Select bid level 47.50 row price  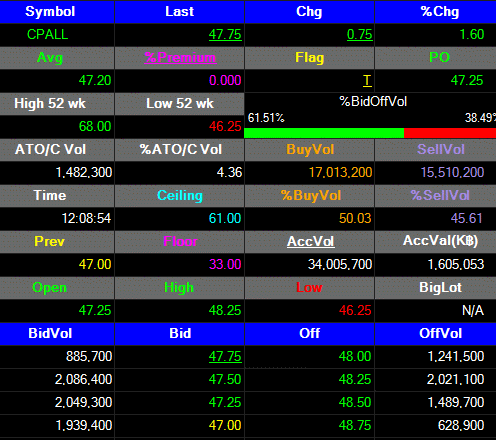[225, 379]
